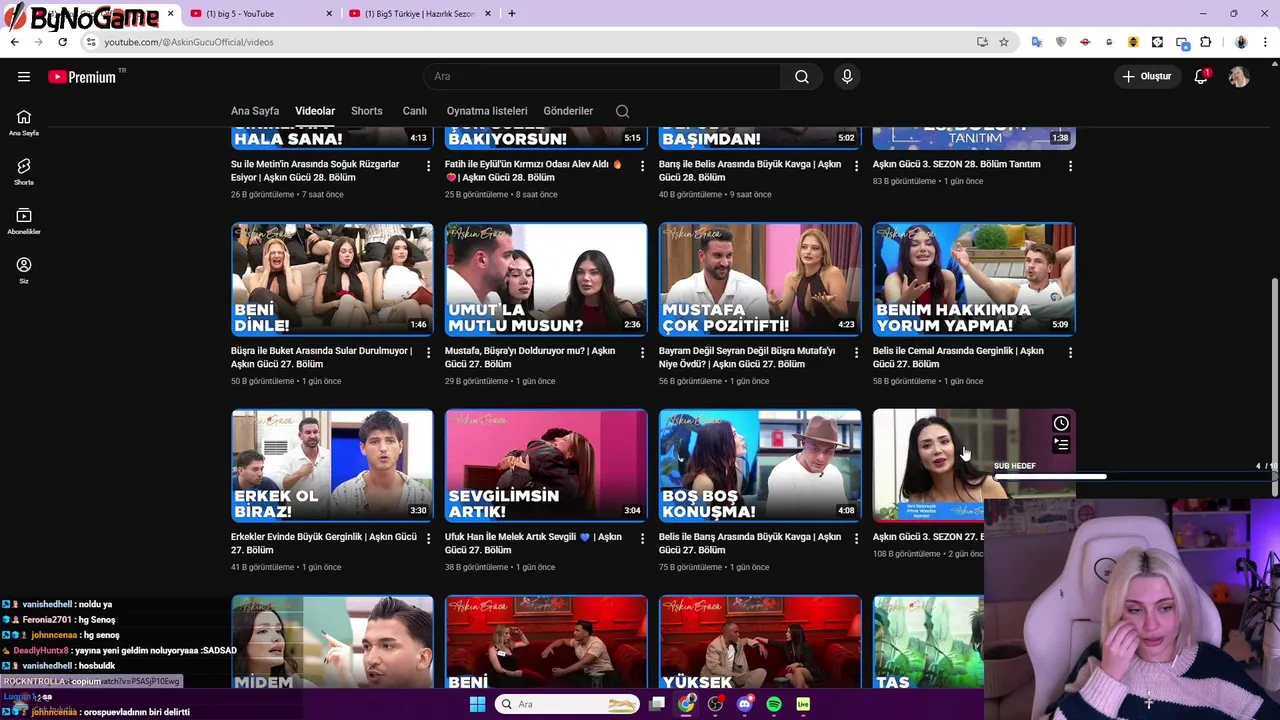Start voice search with the microphone
The image size is (1280, 720).
tap(847, 77)
